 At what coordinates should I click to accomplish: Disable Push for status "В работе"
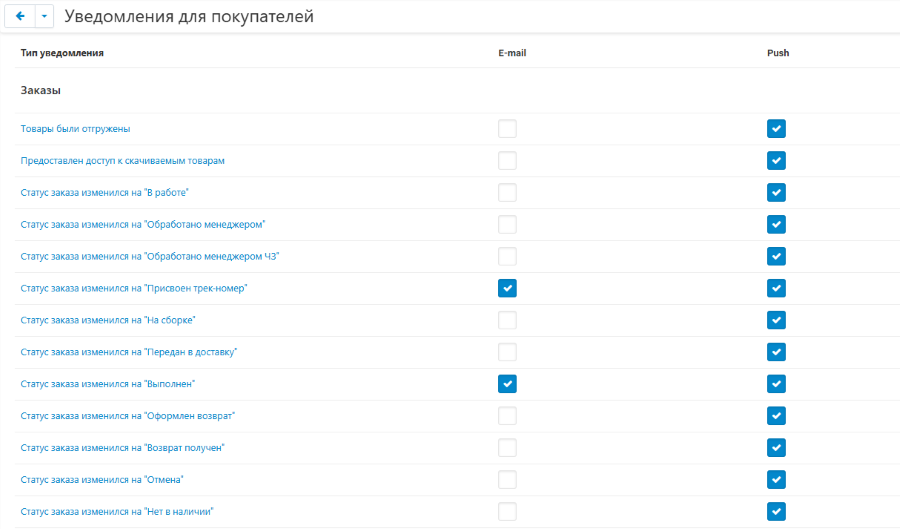777,193
